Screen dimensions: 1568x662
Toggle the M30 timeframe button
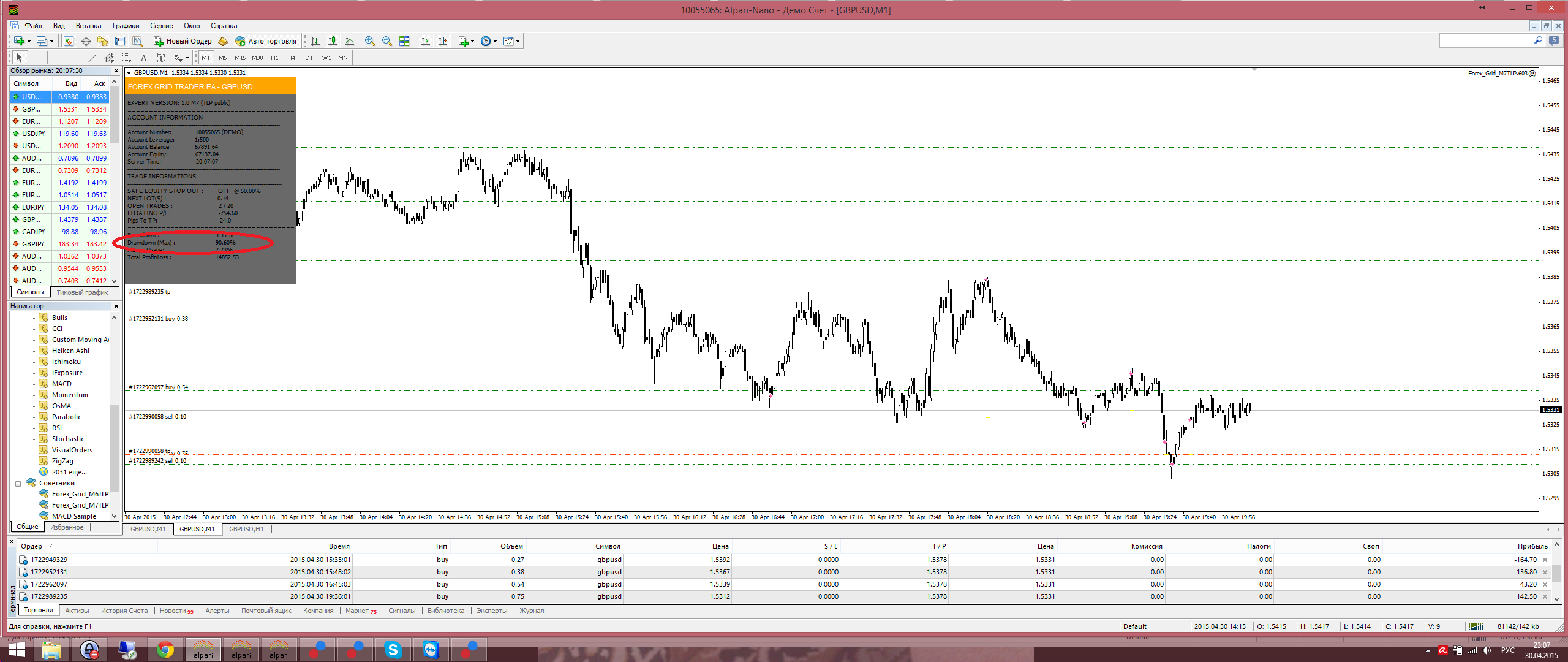257,58
